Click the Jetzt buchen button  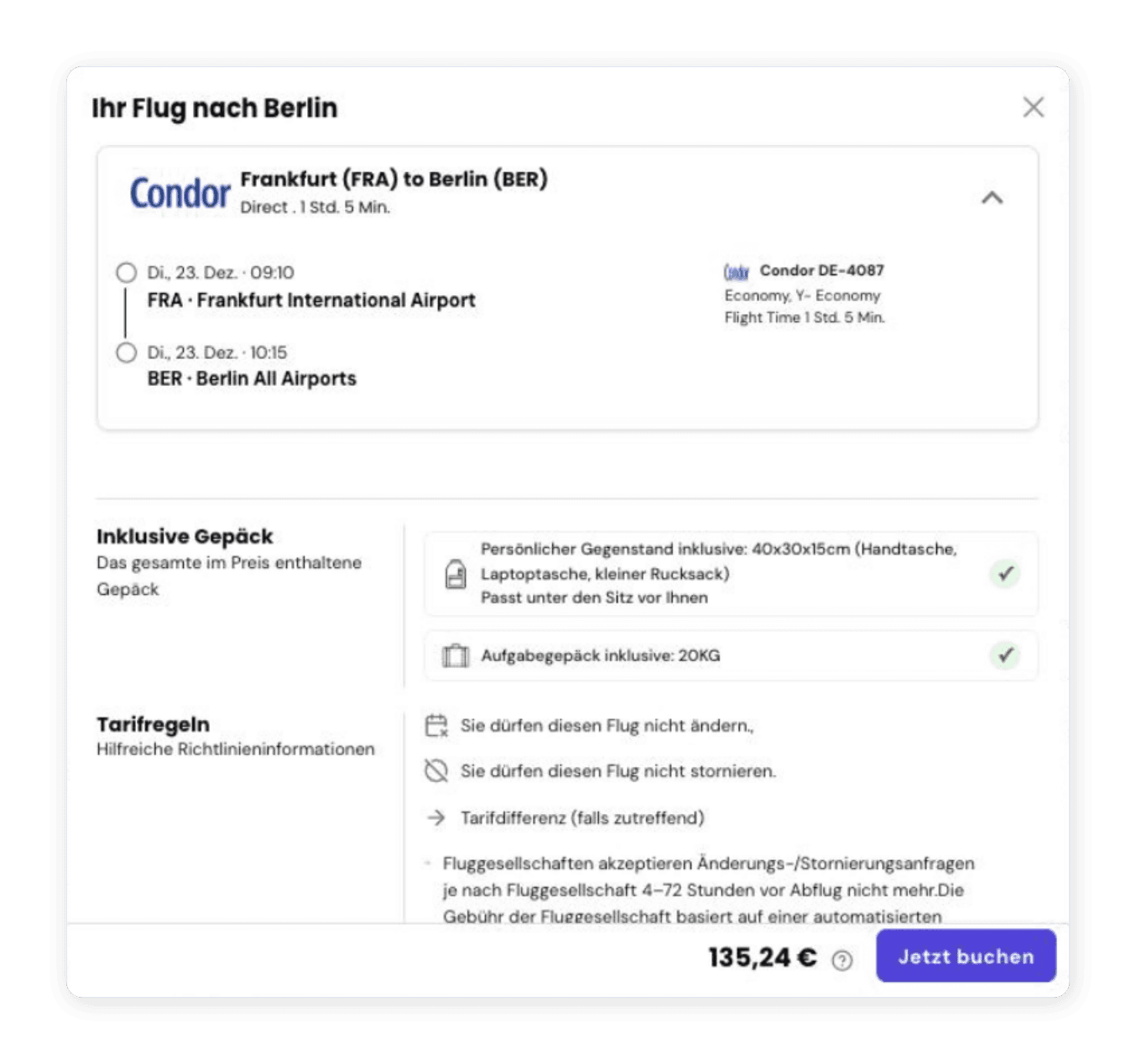(966, 956)
